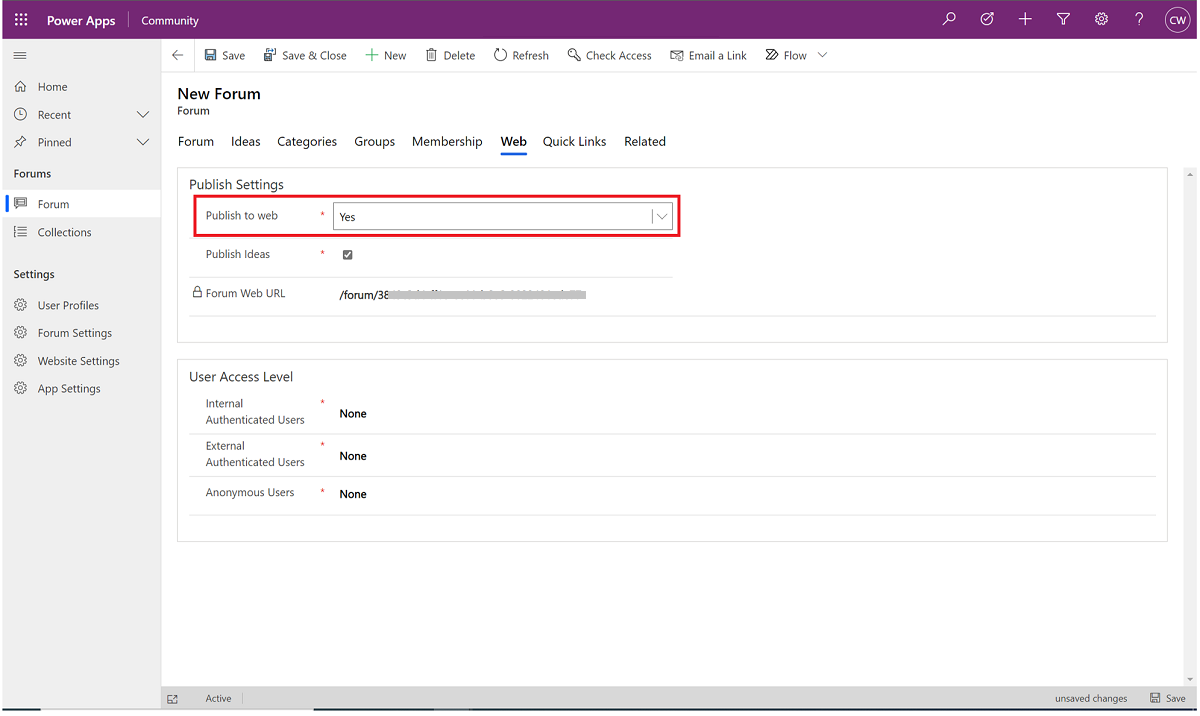Open the app launcher waffle icon
1200x716 pixels.
21,20
